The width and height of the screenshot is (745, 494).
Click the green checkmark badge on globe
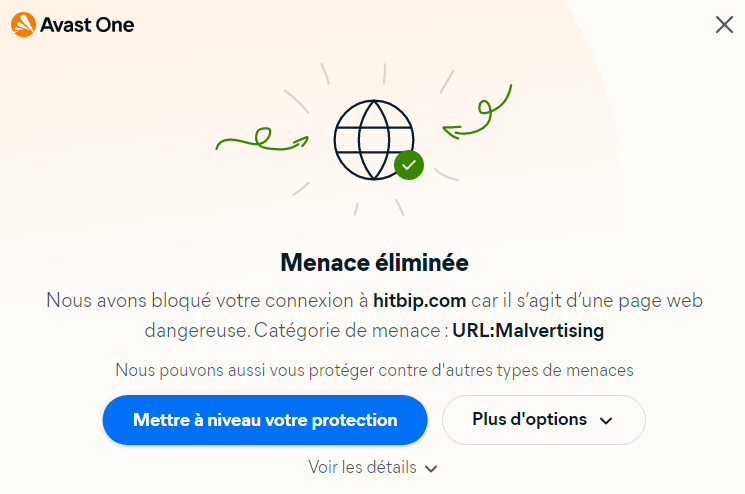tap(409, 165)
